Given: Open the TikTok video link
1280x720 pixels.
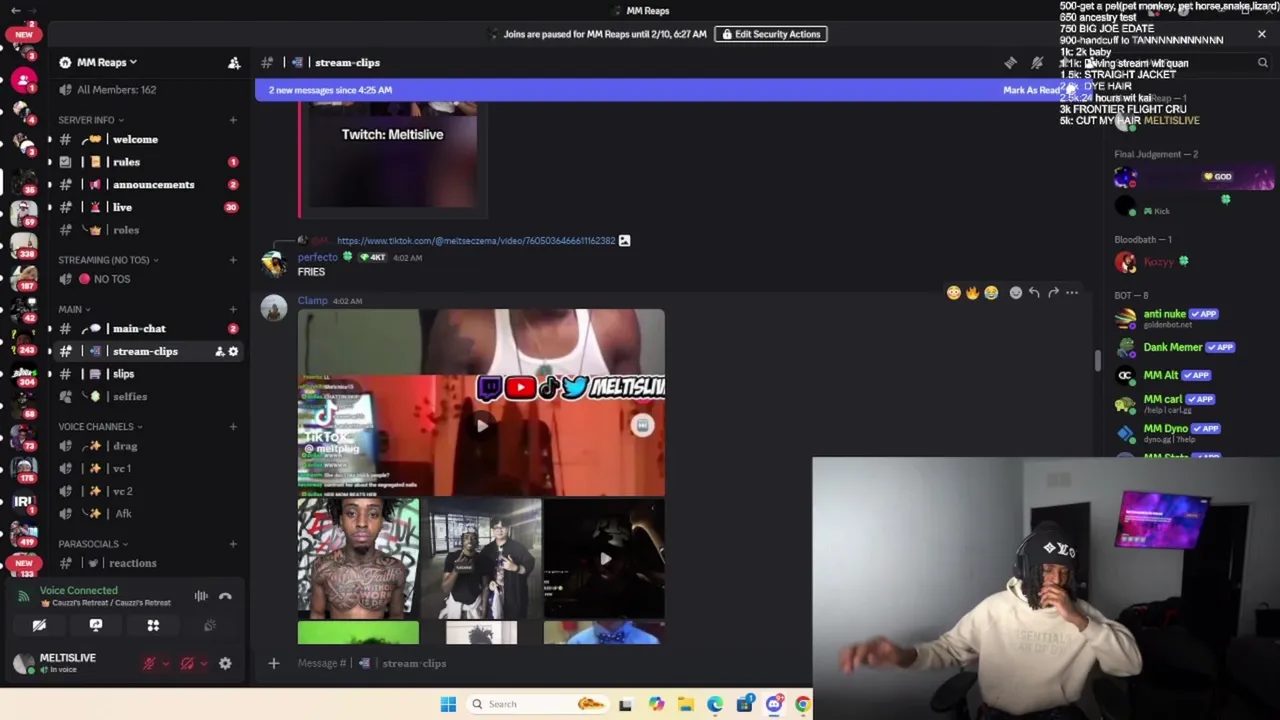Looking at the screenshot, I should (x=476, y=241).
